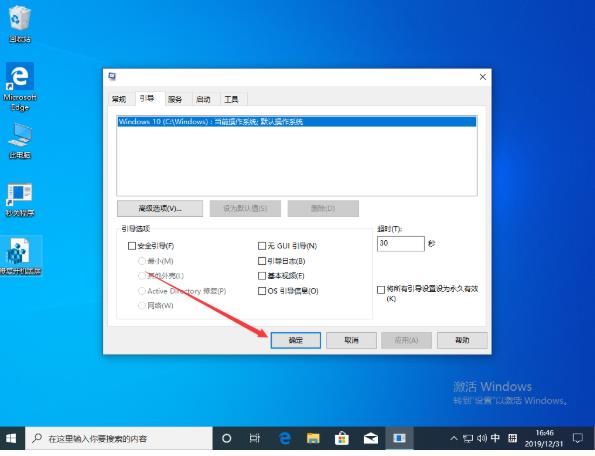Check the OS 引导信息(O) option
This screenshot has height=456, width=595.
pos(261,291)
